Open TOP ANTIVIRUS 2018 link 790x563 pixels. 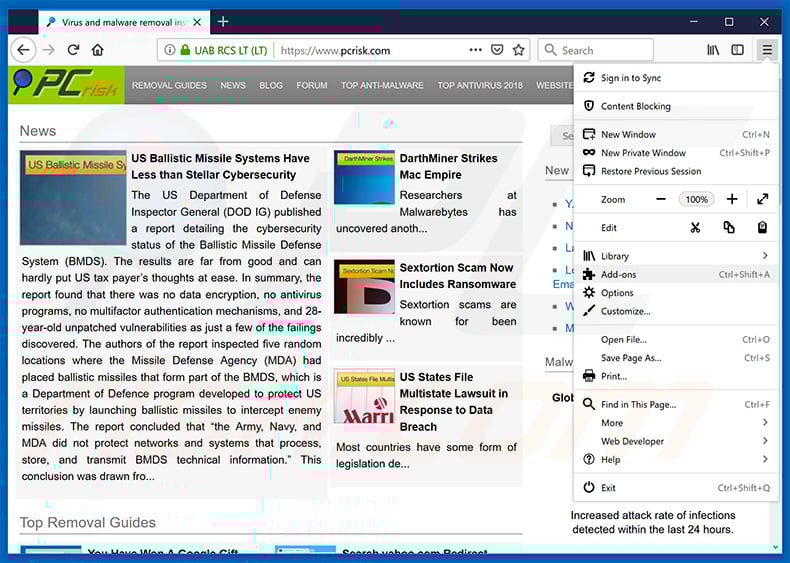pyautogui.click(x=480, y=85)
